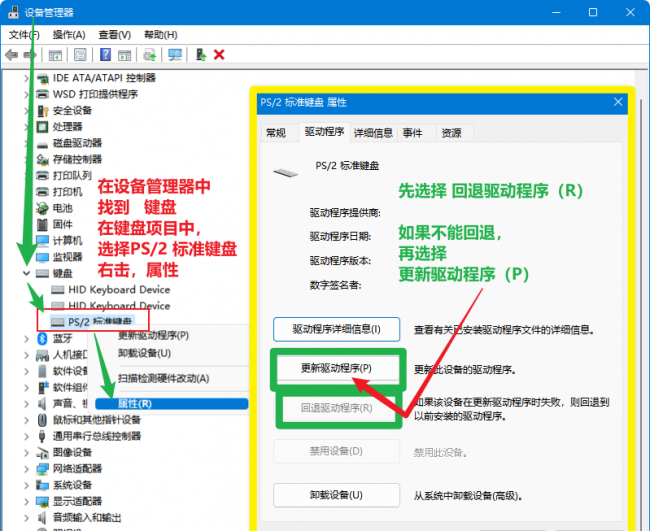The image size is (650, 531).
Task: Choose 扫描检测硬件改动(A) in context menu
Action: click(163, 378)
